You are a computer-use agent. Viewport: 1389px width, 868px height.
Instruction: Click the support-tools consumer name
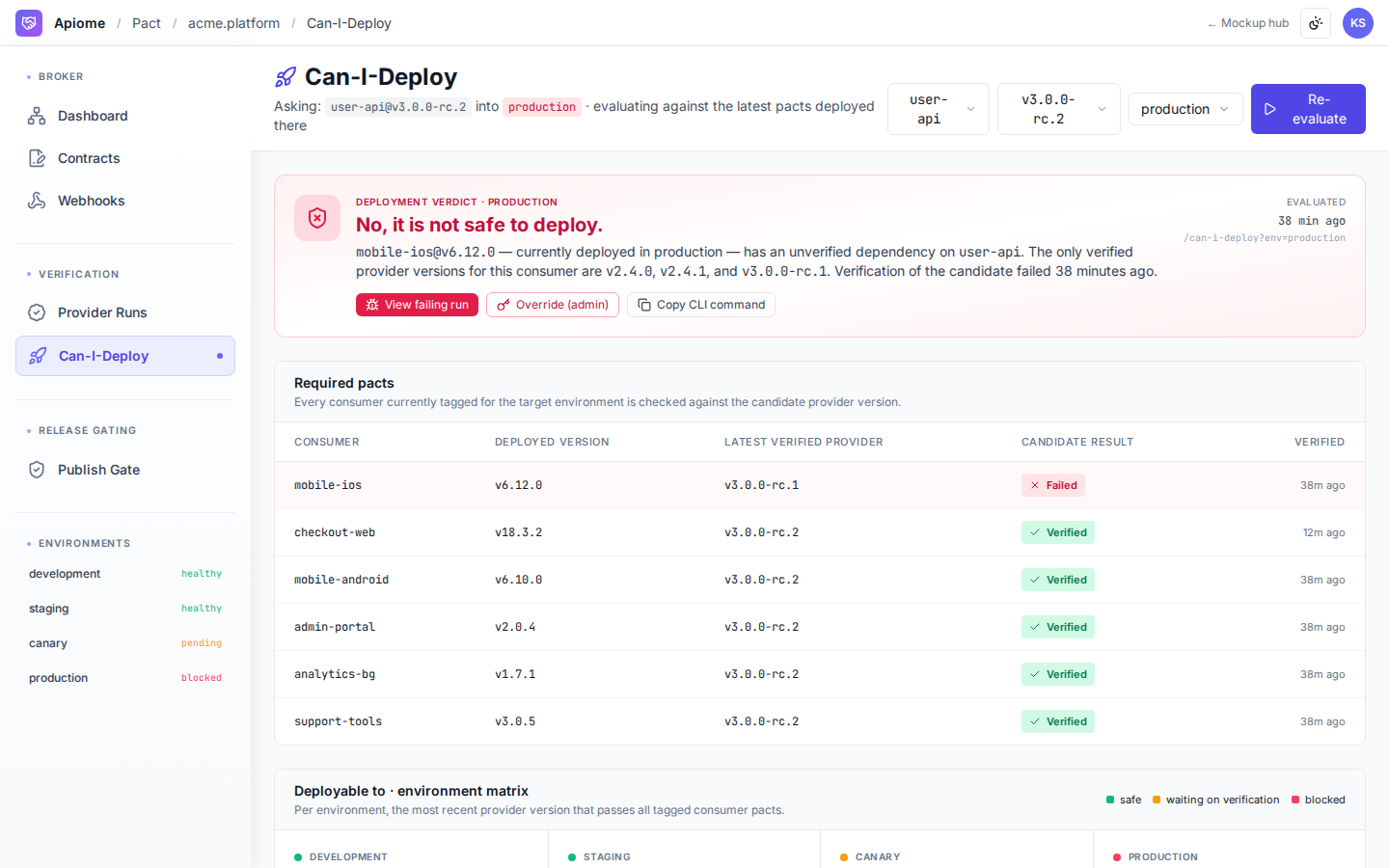(338, 721)
